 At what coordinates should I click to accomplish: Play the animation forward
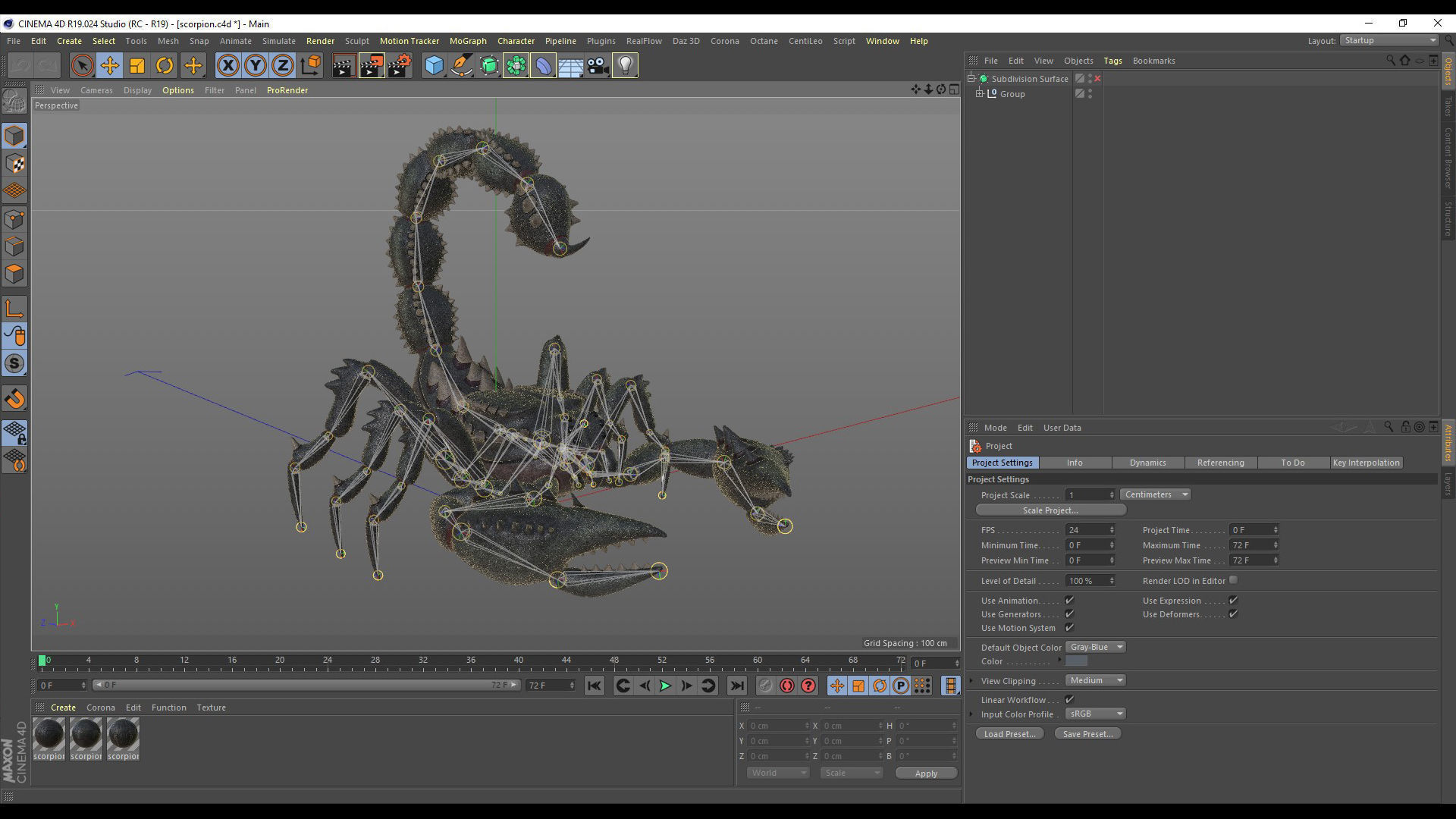(665, 686)
